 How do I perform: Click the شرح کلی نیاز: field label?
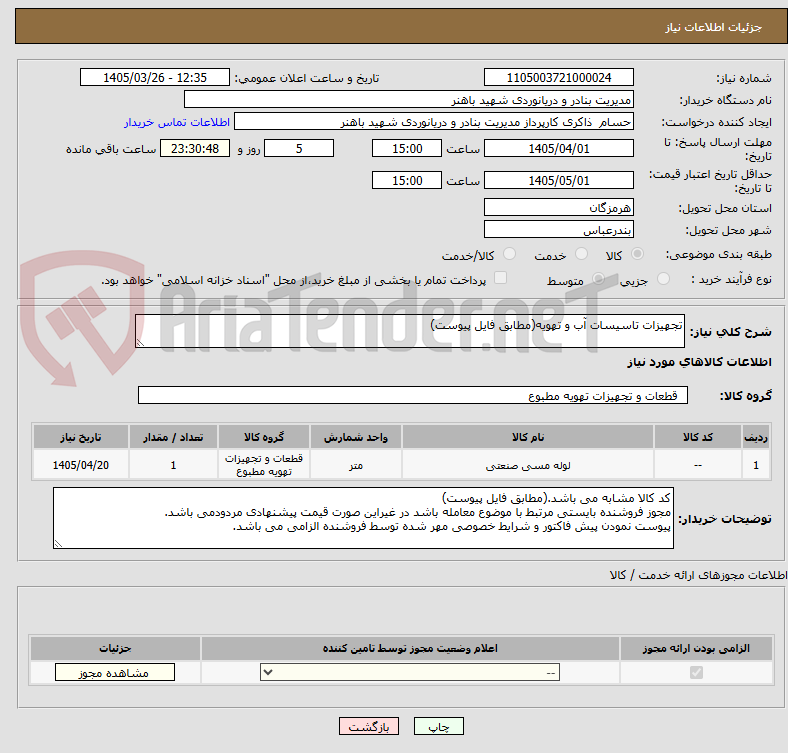pyautogui.click(x=731, y=332)
